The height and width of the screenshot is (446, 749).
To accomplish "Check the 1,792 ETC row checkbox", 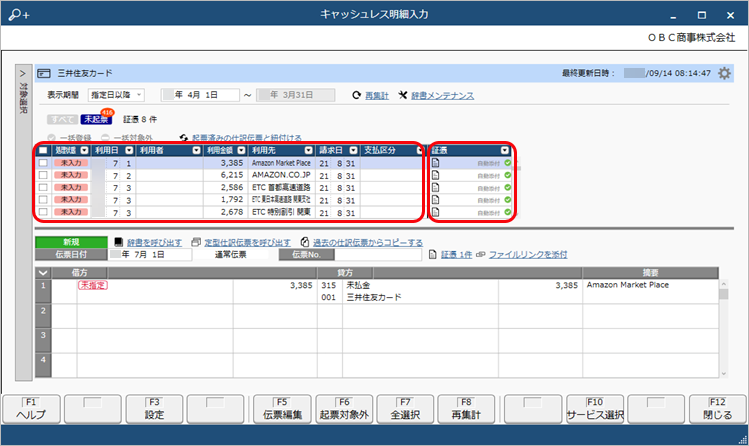I will (x=43, y=200).
